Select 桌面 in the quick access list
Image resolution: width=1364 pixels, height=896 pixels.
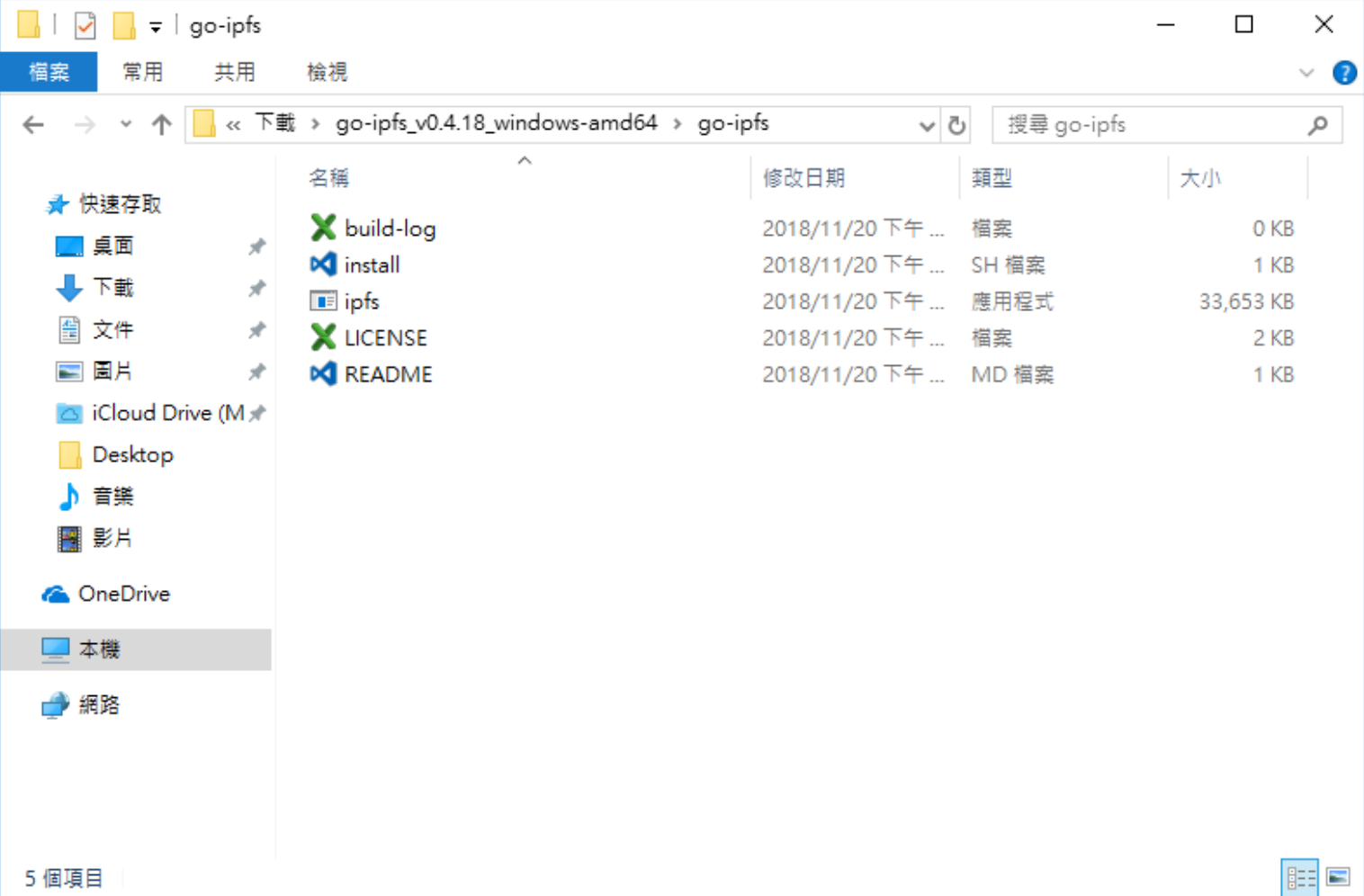coord(113,246)
